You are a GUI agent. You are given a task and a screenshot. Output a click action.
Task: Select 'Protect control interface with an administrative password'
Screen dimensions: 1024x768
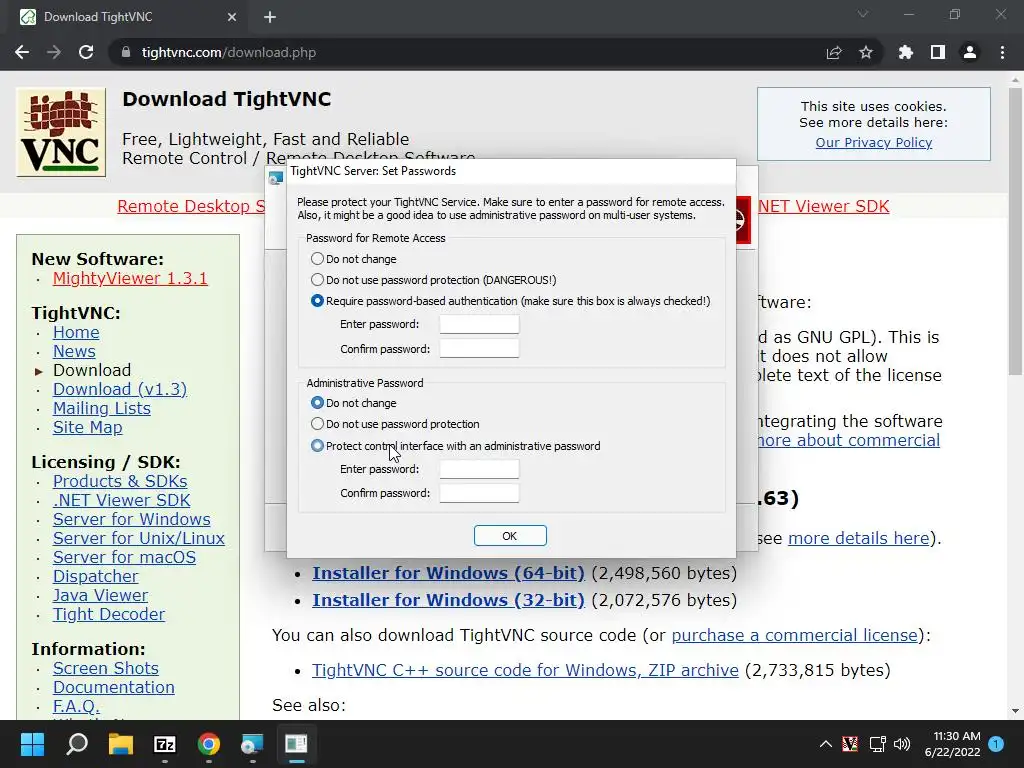pyautogui.click(x=455, y=446)
